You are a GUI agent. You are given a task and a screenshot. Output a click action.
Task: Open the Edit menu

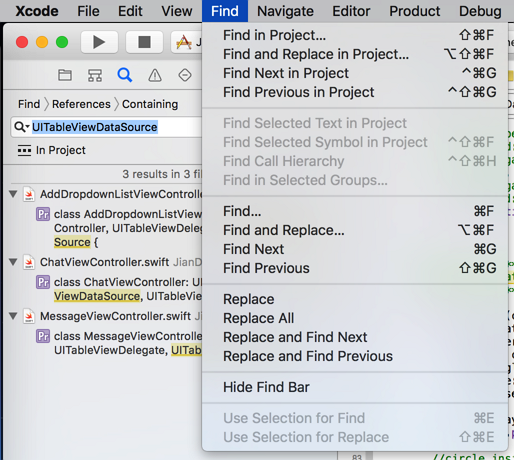pyautogui.click(x=130, y=11)
